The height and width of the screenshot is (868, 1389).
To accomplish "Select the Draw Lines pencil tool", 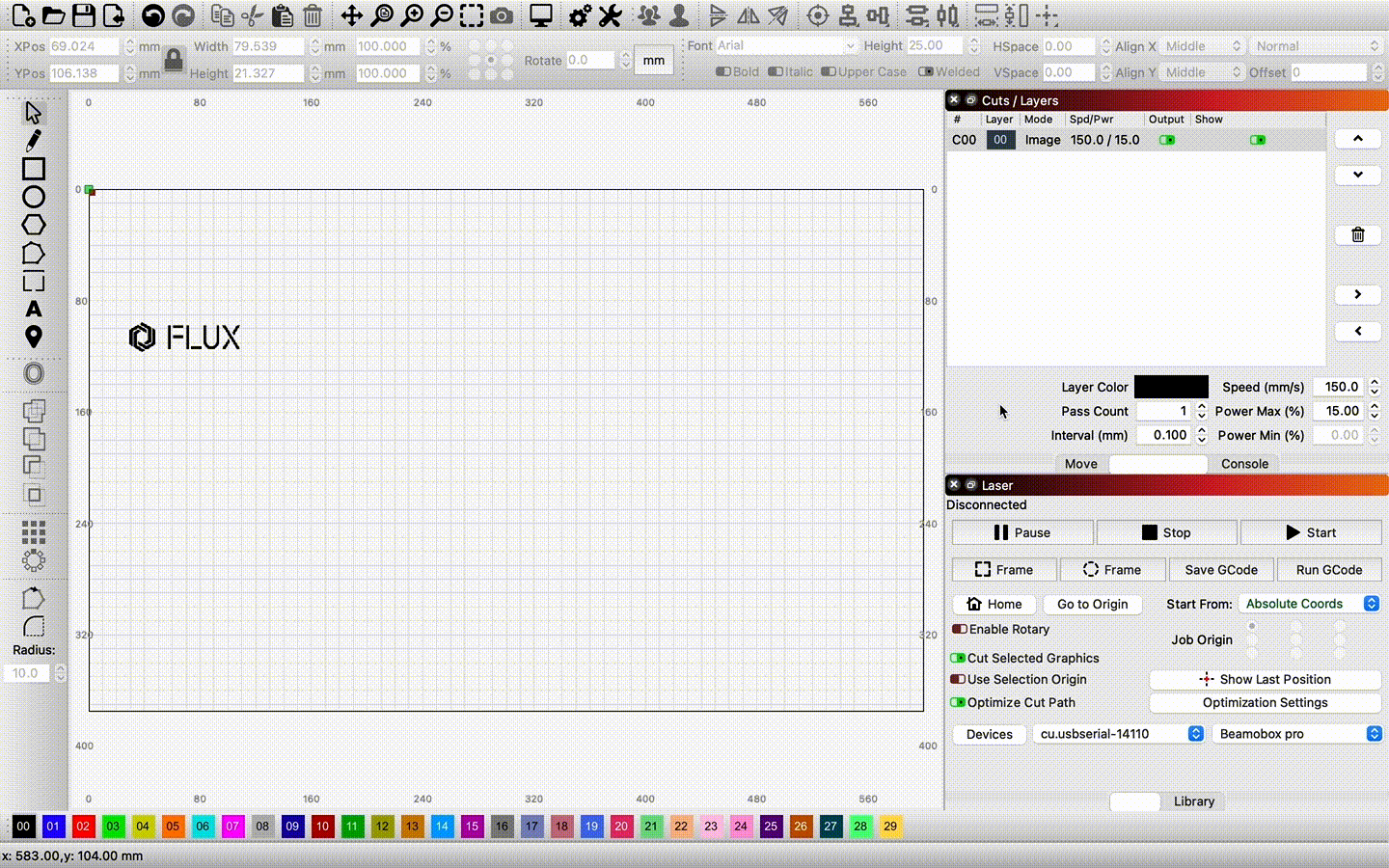I will click(34, 141).
